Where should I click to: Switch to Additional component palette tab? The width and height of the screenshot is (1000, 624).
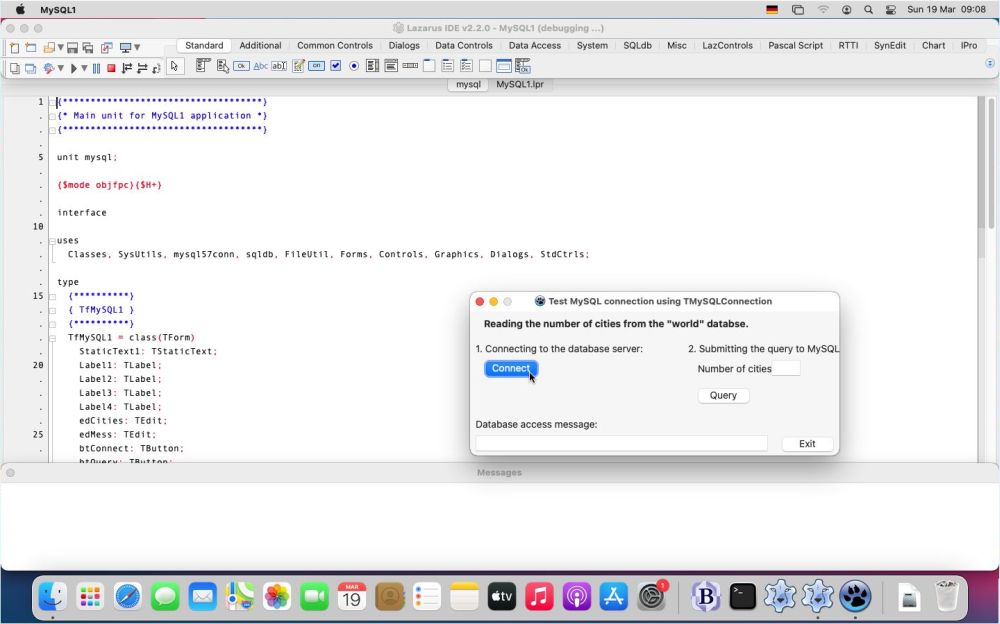[x=260, y=45]
